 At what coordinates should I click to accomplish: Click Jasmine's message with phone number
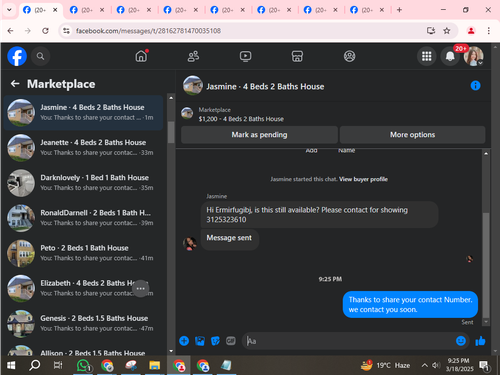(319, 215)
